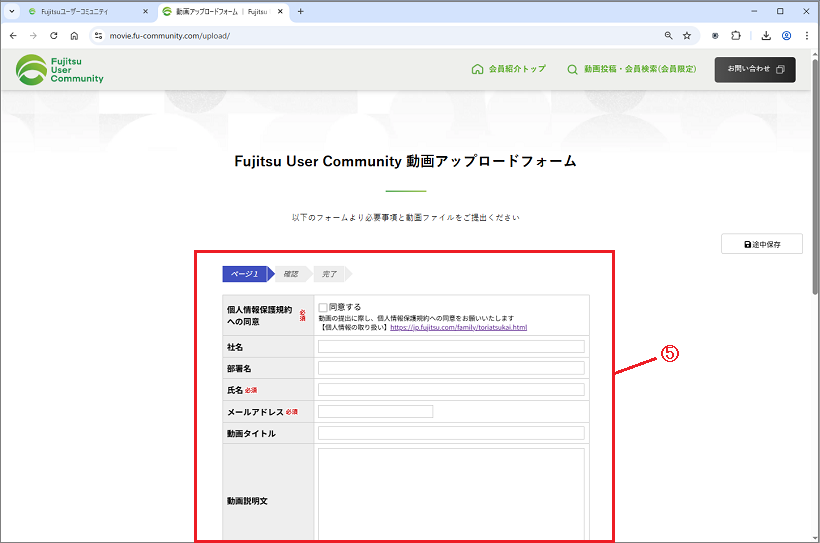
Task: Close the Fujitsuユーザーコミュニティ tab
Action: pyautogui.click(x=145, y=12)
